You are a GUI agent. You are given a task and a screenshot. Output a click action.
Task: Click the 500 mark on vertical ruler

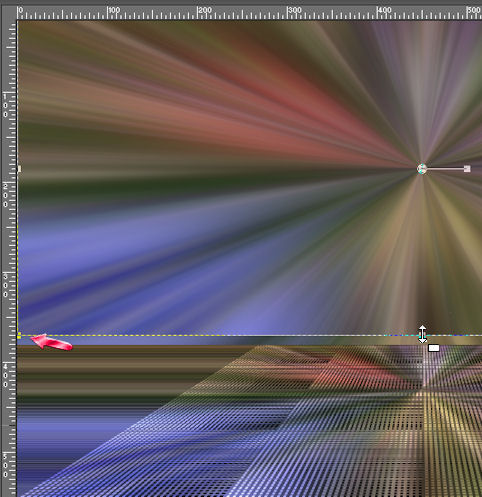(x=5, y=465)
